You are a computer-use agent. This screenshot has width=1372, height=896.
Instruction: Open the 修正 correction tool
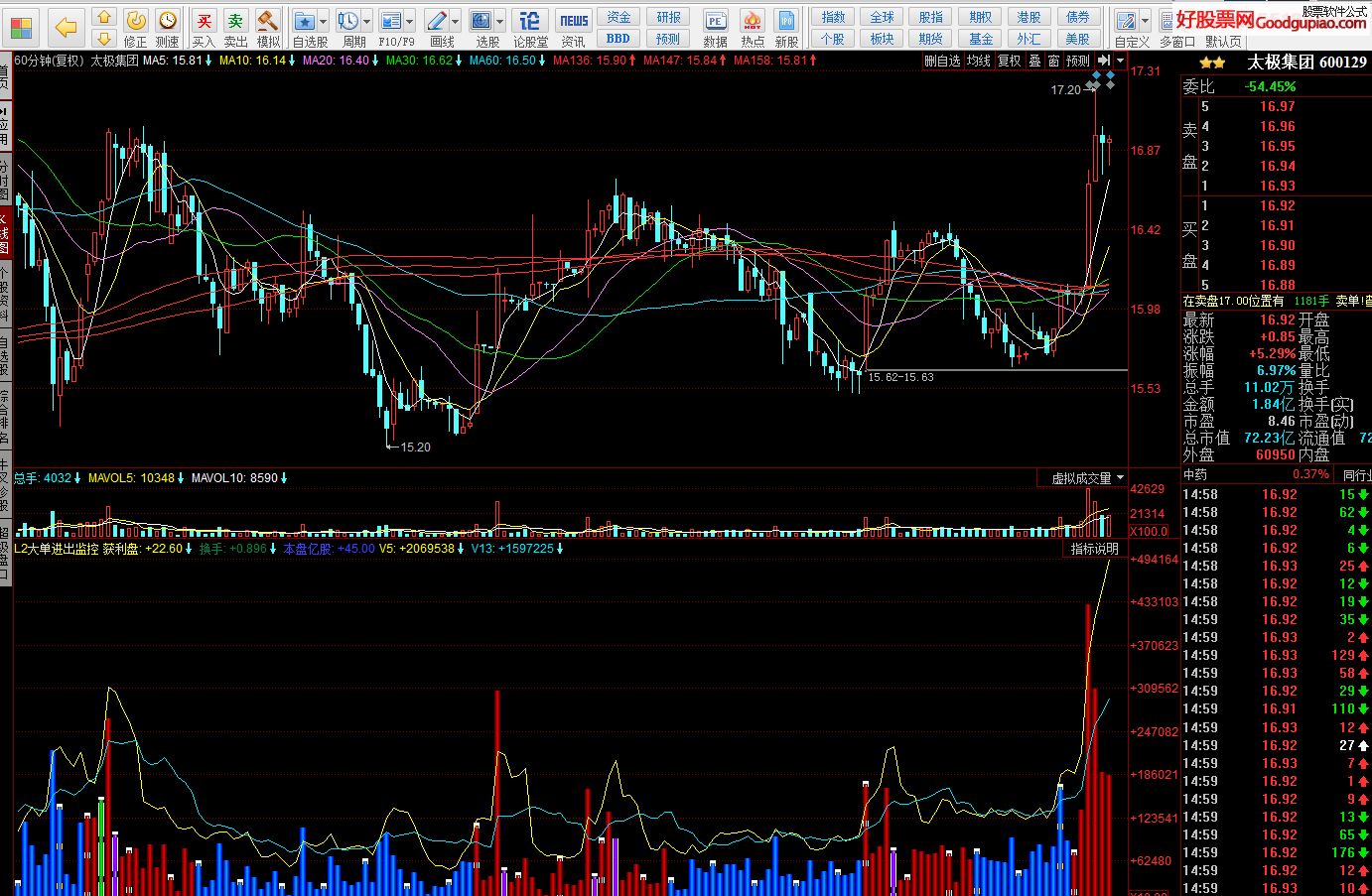pos(136,27)
